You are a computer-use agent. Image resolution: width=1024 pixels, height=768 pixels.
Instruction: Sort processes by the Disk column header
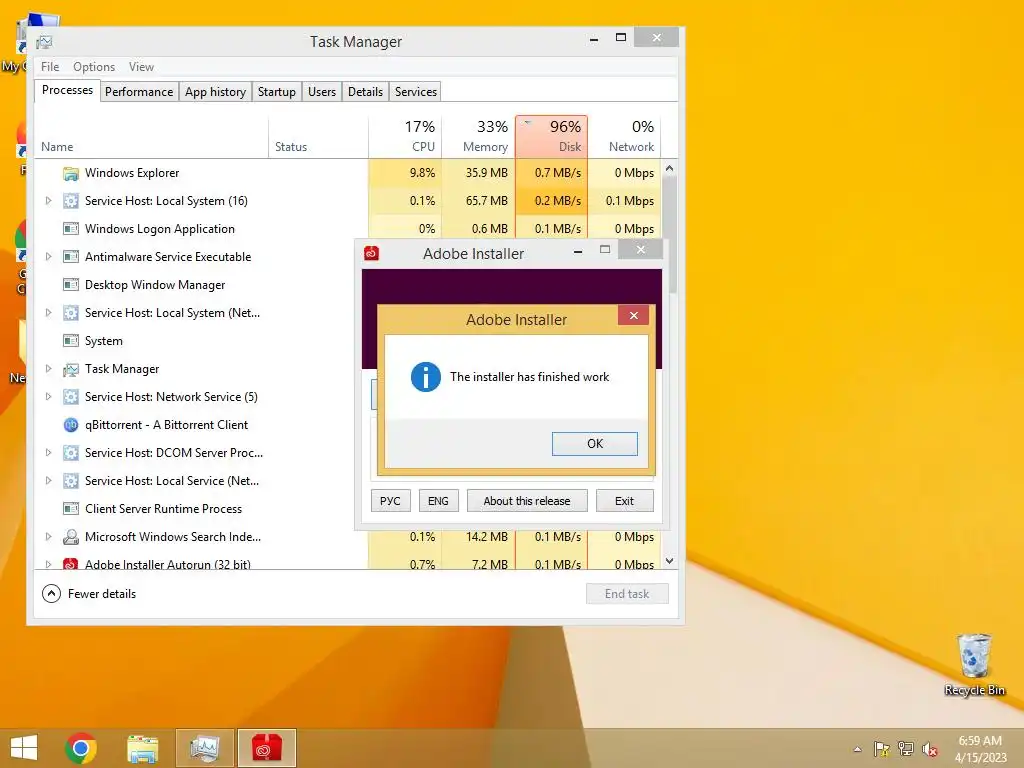click(552, 136)
